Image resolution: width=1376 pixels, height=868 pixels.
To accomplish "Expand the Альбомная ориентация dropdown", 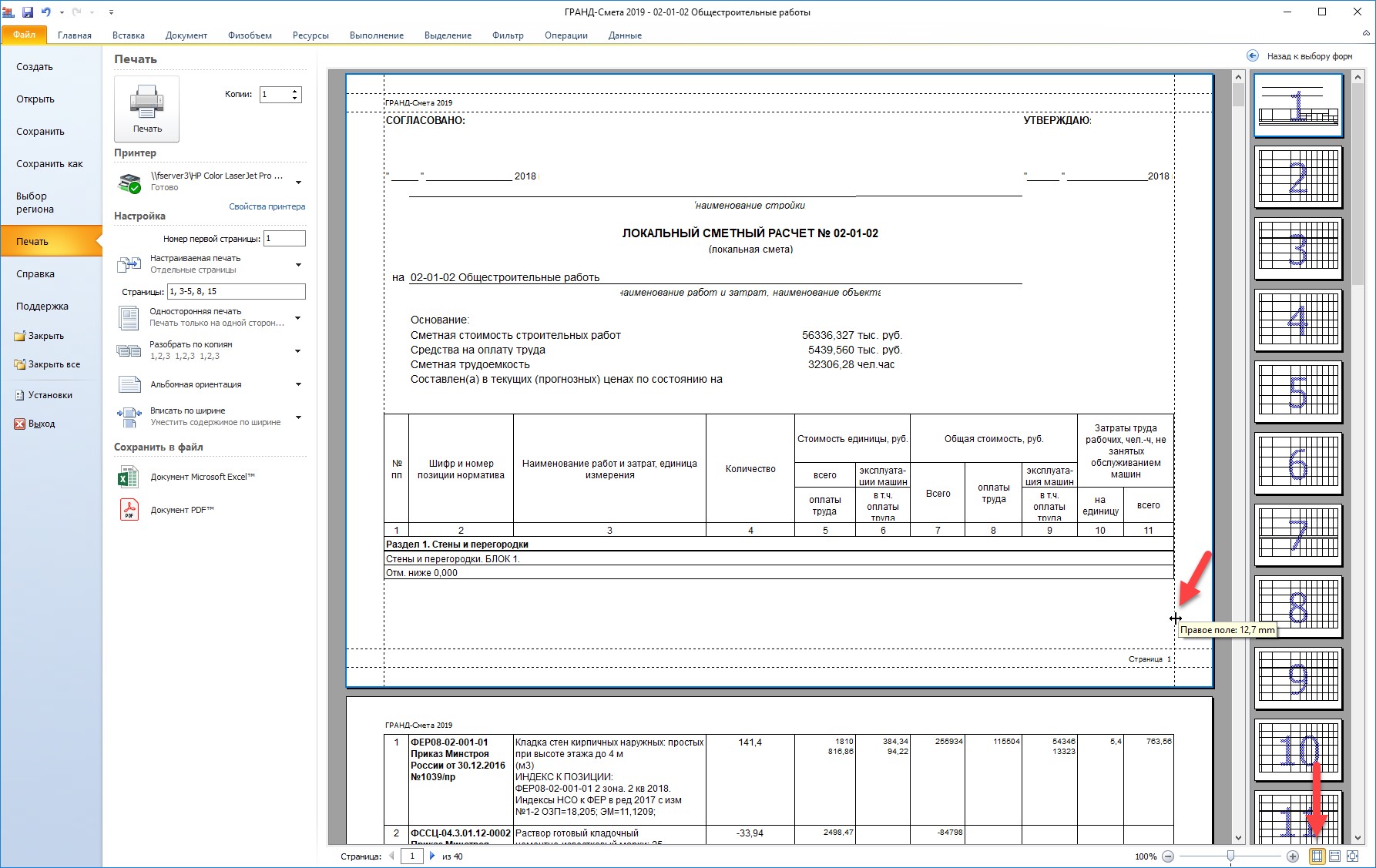I will pyautogui.click(x=298, y=384).
